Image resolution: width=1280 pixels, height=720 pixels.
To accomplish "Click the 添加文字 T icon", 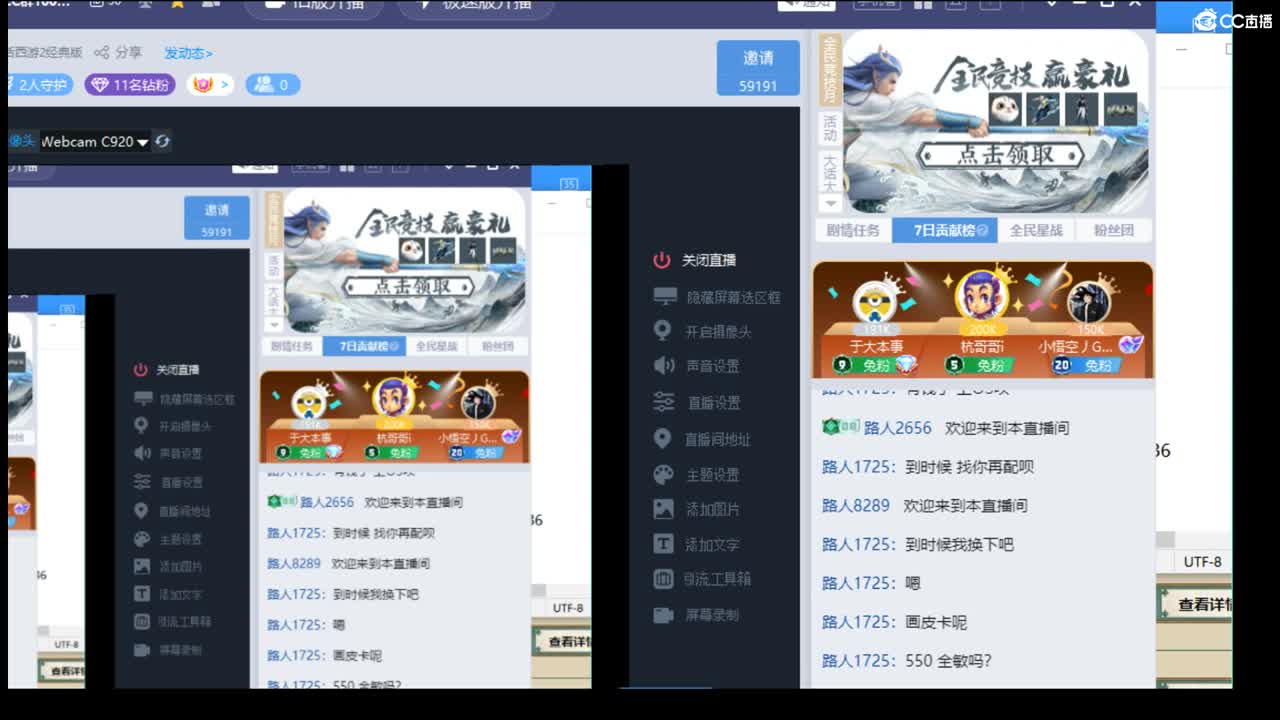I will pyautogui.click(x=664, y=544).
